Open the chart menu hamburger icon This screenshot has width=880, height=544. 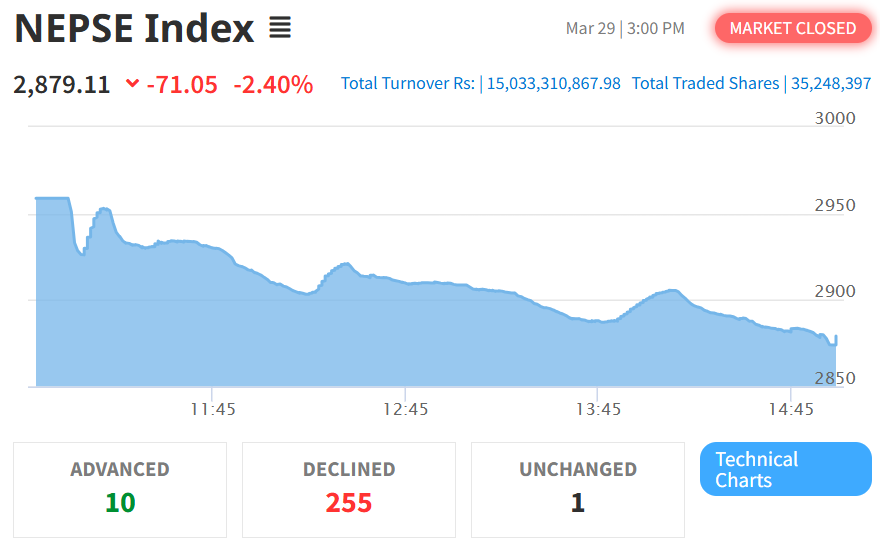click(280, 29)
